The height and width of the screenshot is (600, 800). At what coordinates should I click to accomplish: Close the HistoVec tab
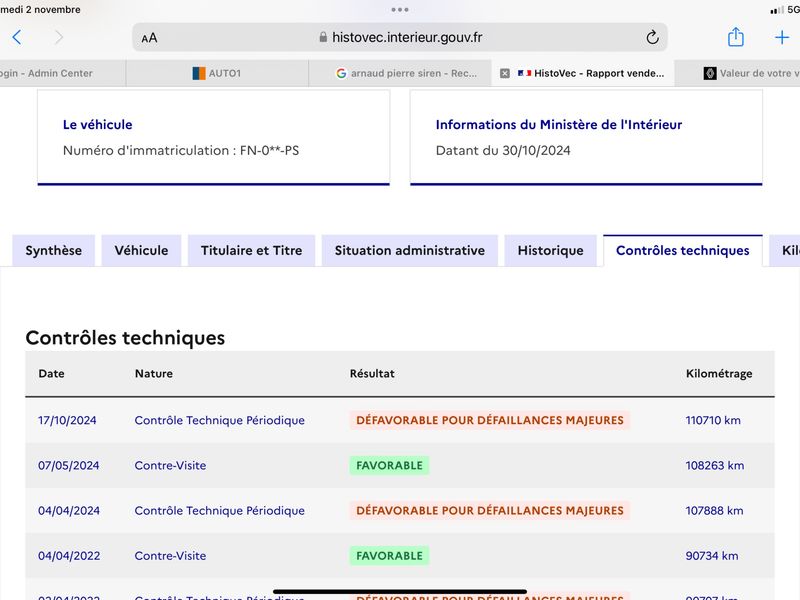tap(505, 73)
